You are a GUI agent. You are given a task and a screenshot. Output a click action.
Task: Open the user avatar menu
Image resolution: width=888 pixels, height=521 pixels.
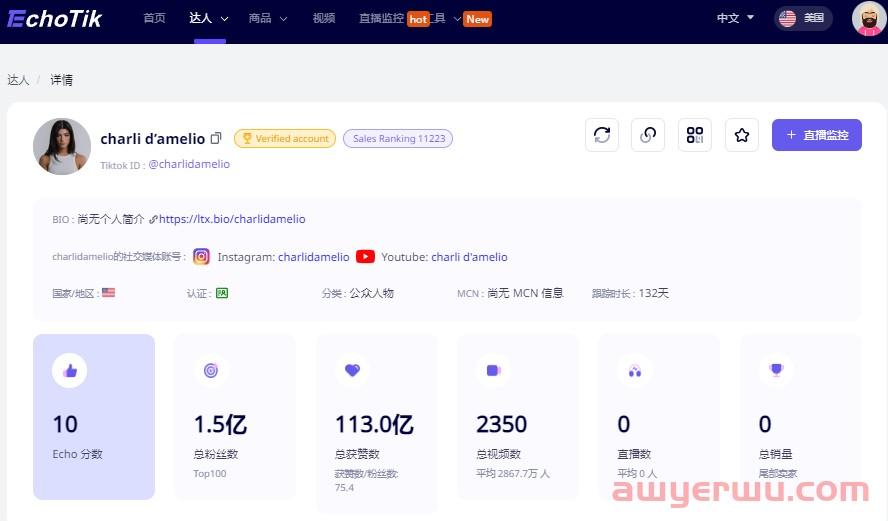(869, 19)
